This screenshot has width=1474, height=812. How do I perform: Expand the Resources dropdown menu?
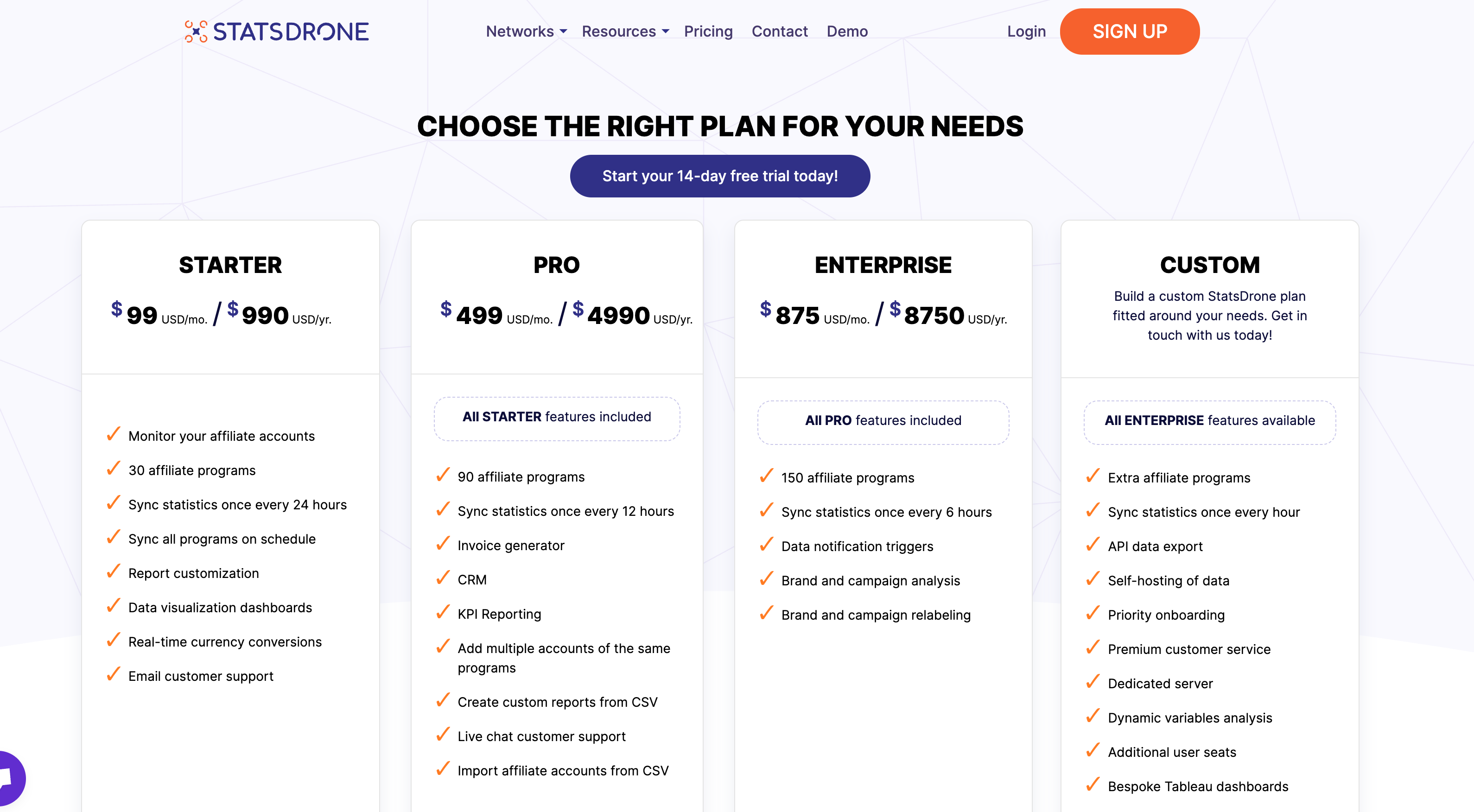coord(625,32)
